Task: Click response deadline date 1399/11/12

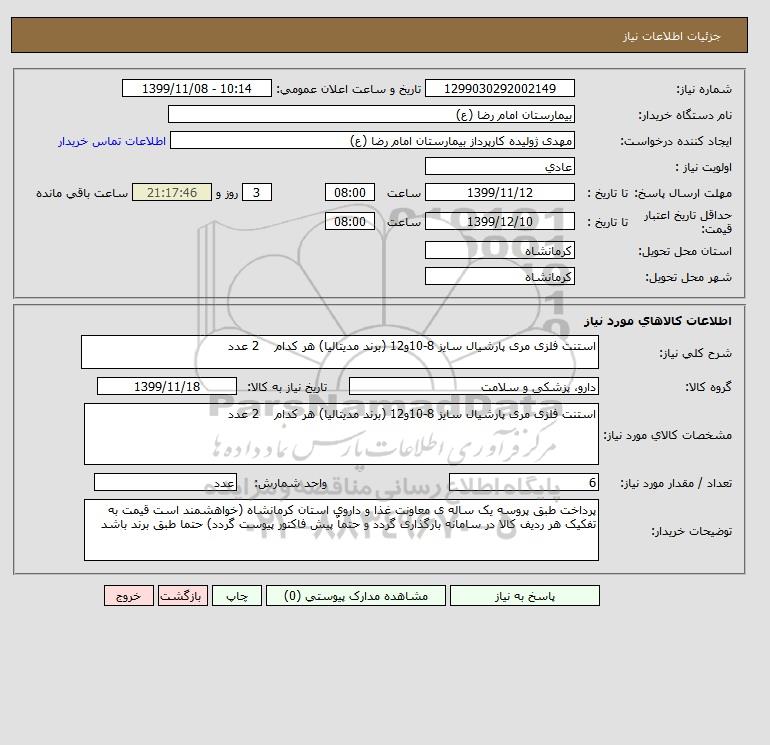Action: pos(499,193)
